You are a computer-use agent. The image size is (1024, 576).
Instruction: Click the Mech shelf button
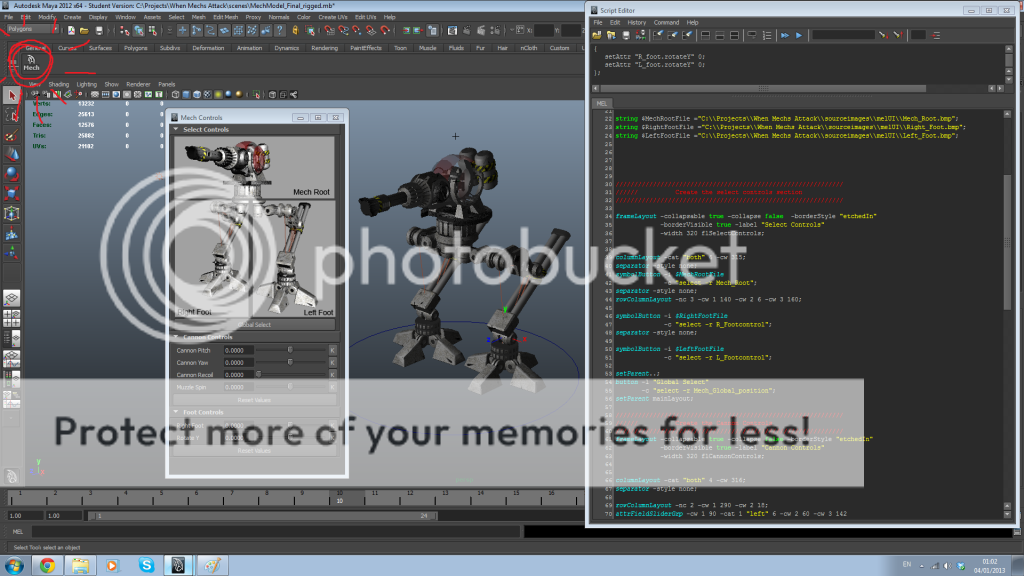pyautogui.click(x=31, y=63)
